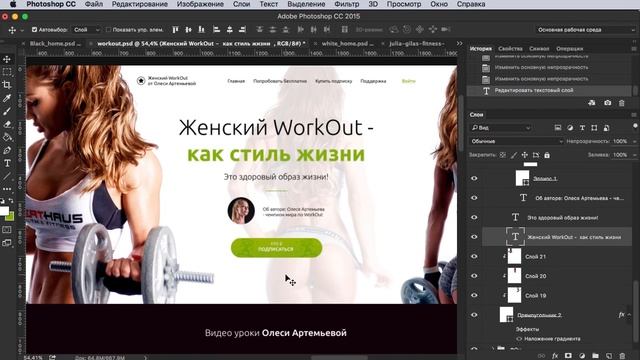The height and width of the screenshot is (360, 640).
Task: Create a new group folder in the Layers panel
Action: pyautogui.click(x=595, y=356)
